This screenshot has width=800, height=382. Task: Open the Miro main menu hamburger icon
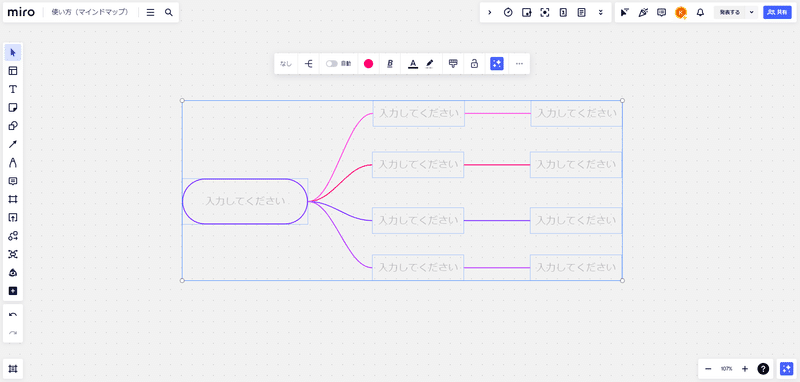coord(151,12)
